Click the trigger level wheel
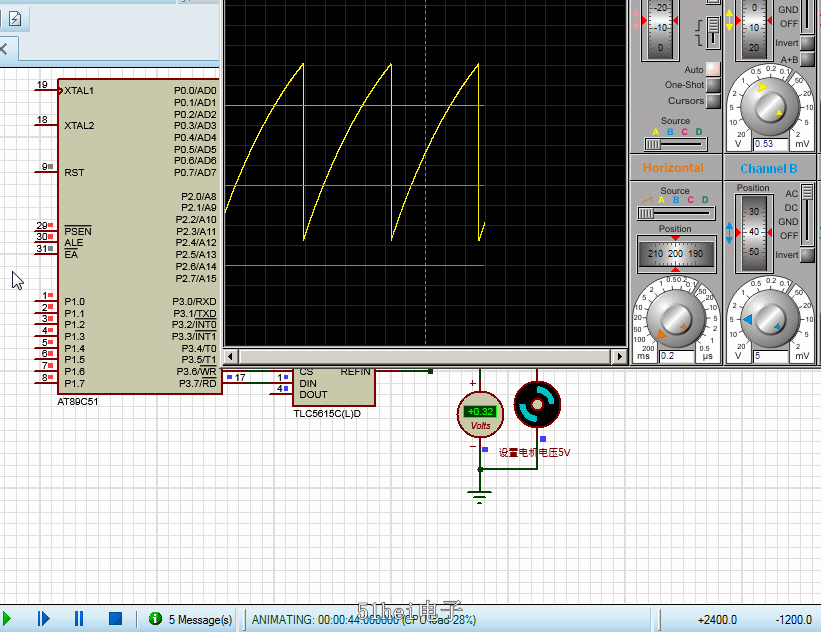The height and width of the screenshot is (632, 821). tap(660, 29)
